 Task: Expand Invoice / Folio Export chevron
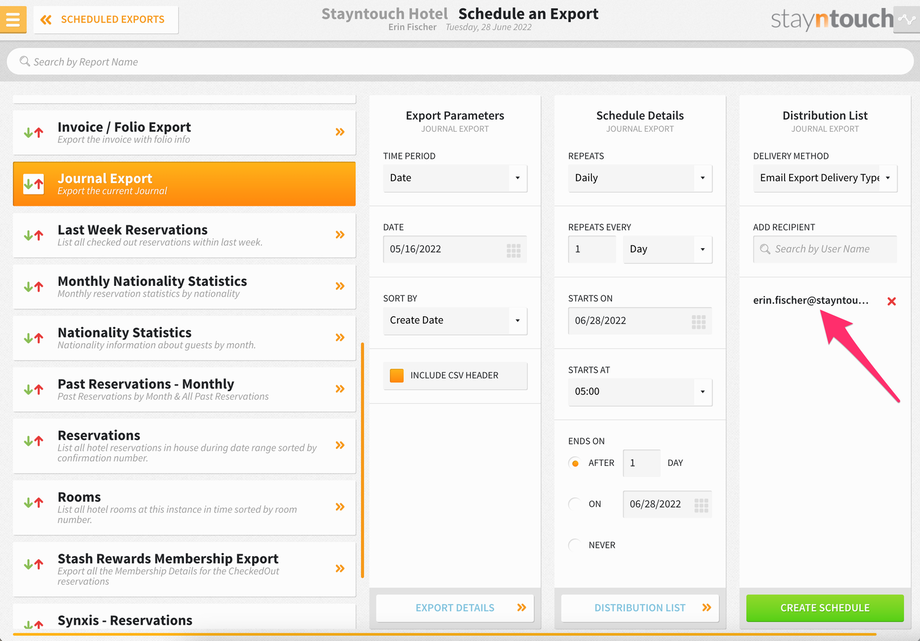[340, 132]
